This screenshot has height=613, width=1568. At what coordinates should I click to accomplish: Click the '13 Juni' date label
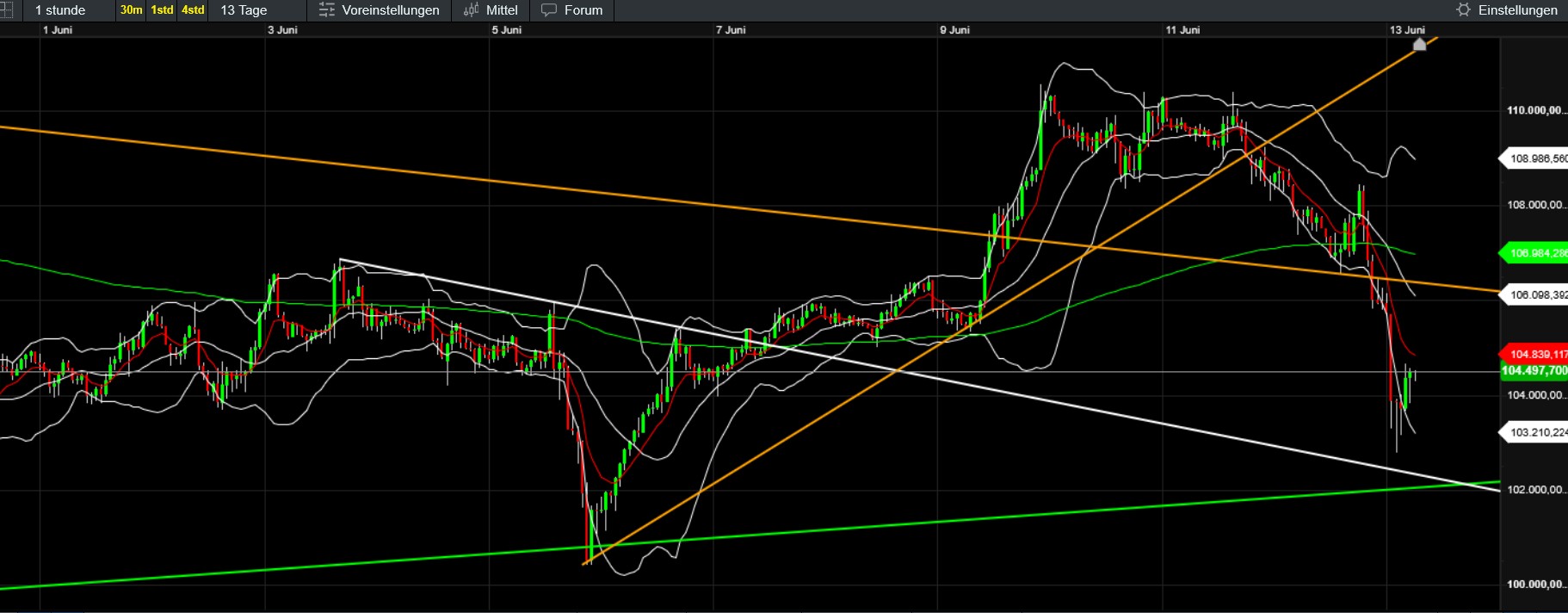(x=1407, y=30)
